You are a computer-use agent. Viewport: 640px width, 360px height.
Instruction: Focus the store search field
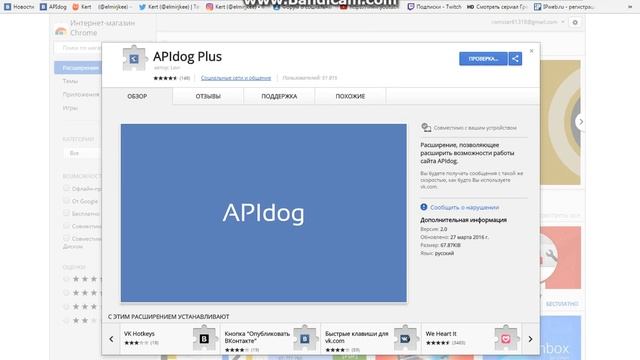78,48
